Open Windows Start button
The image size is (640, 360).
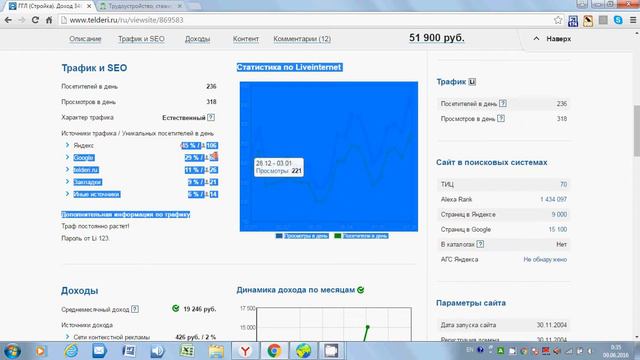click(12, 351)
